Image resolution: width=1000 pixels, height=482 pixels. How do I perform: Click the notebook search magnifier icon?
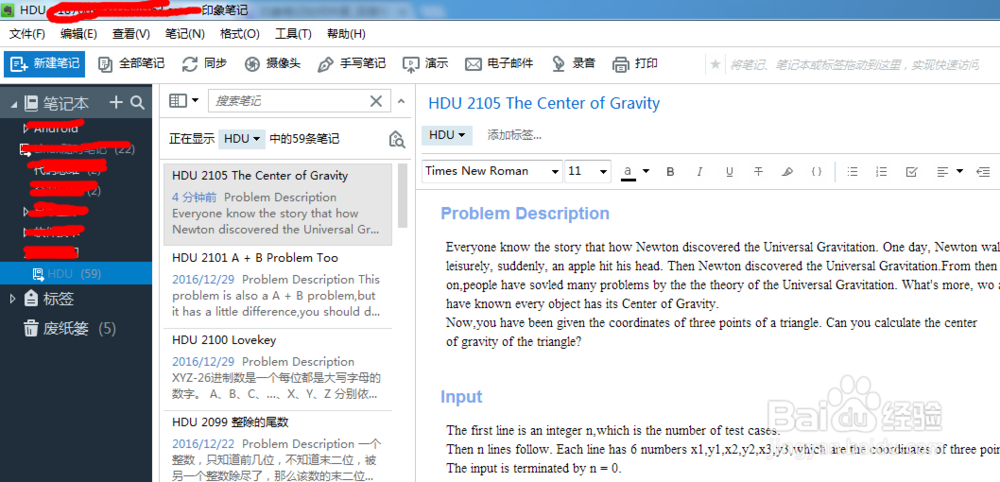pos(137,102)
